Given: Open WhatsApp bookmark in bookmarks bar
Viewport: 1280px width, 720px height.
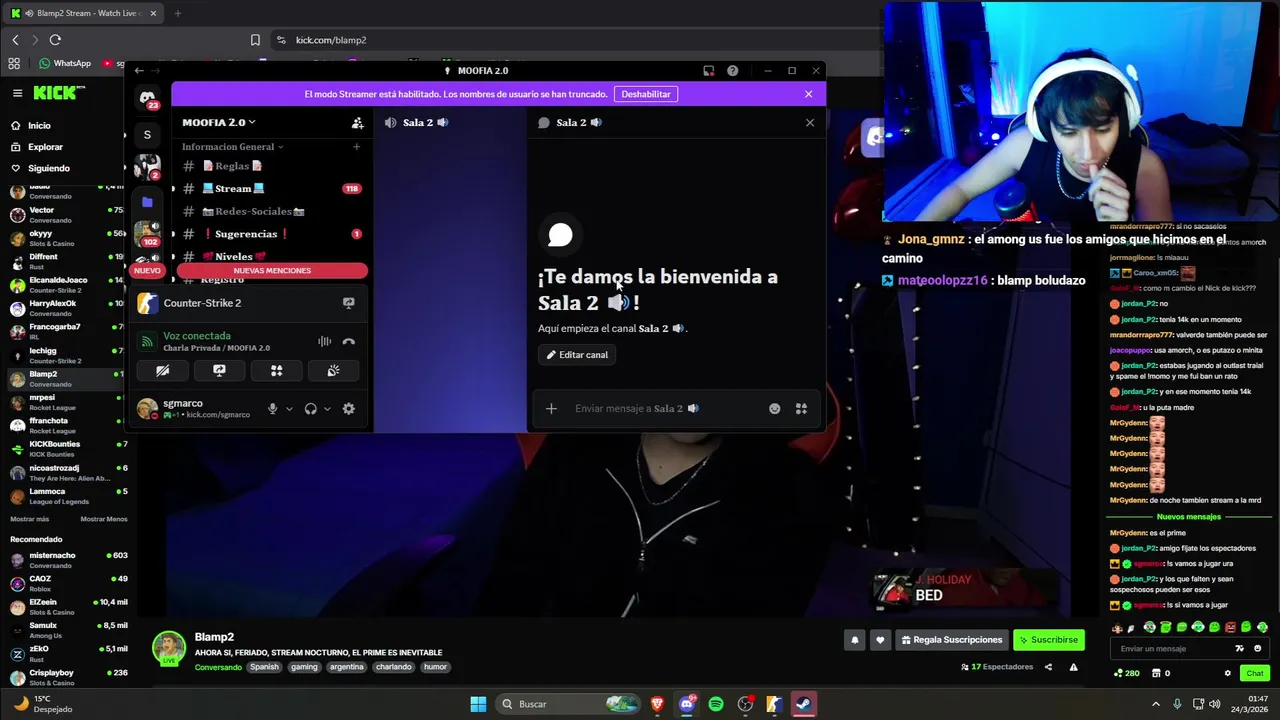Looking at the screenshot, I should (x=65, y=63).
